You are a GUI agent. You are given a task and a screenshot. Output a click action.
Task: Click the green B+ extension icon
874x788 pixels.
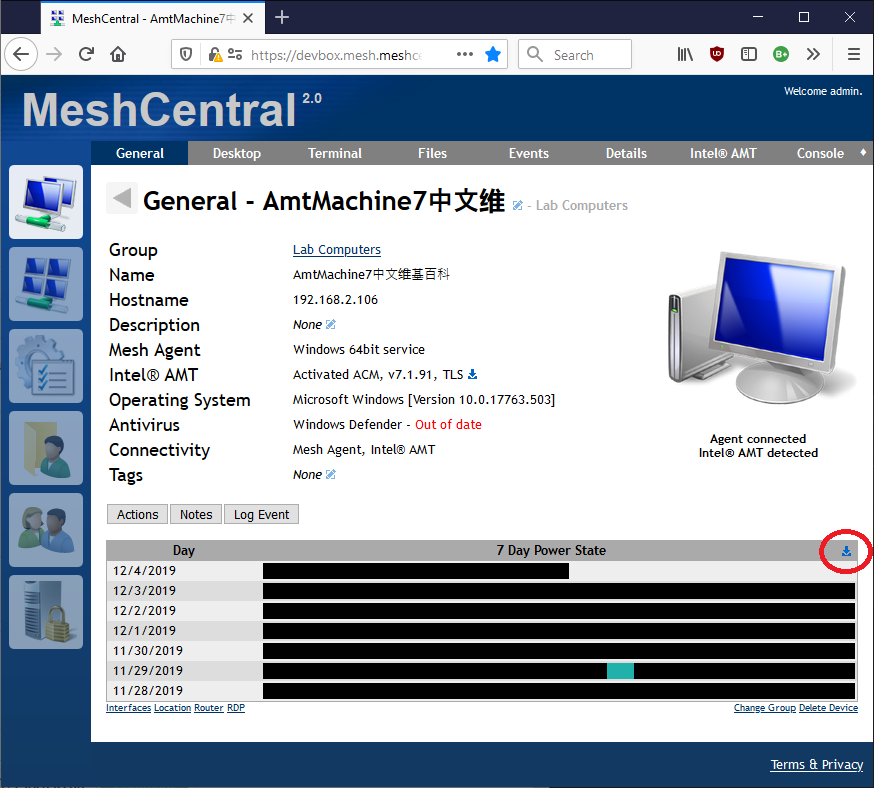[781, 54]
